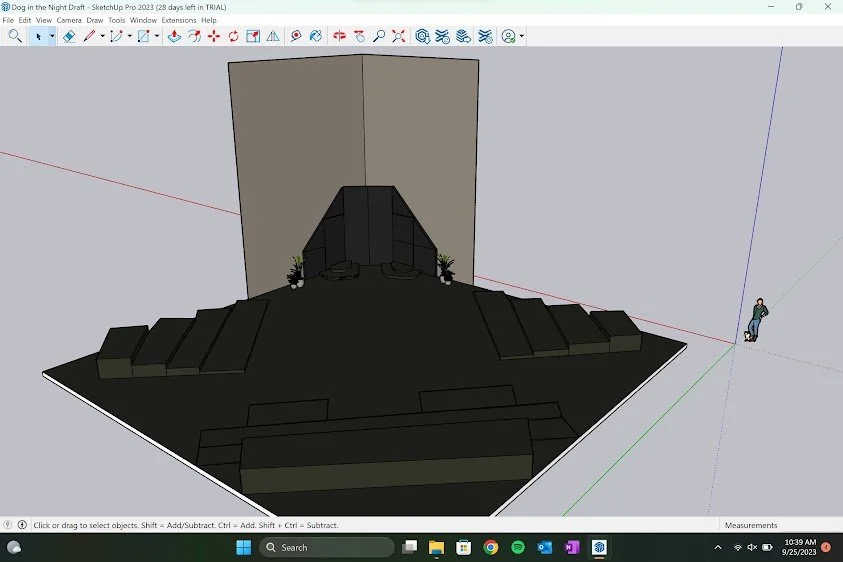Select the Select arrow tool
The height and width of the screenshot is (562, 843).
[x=38, y=36]
